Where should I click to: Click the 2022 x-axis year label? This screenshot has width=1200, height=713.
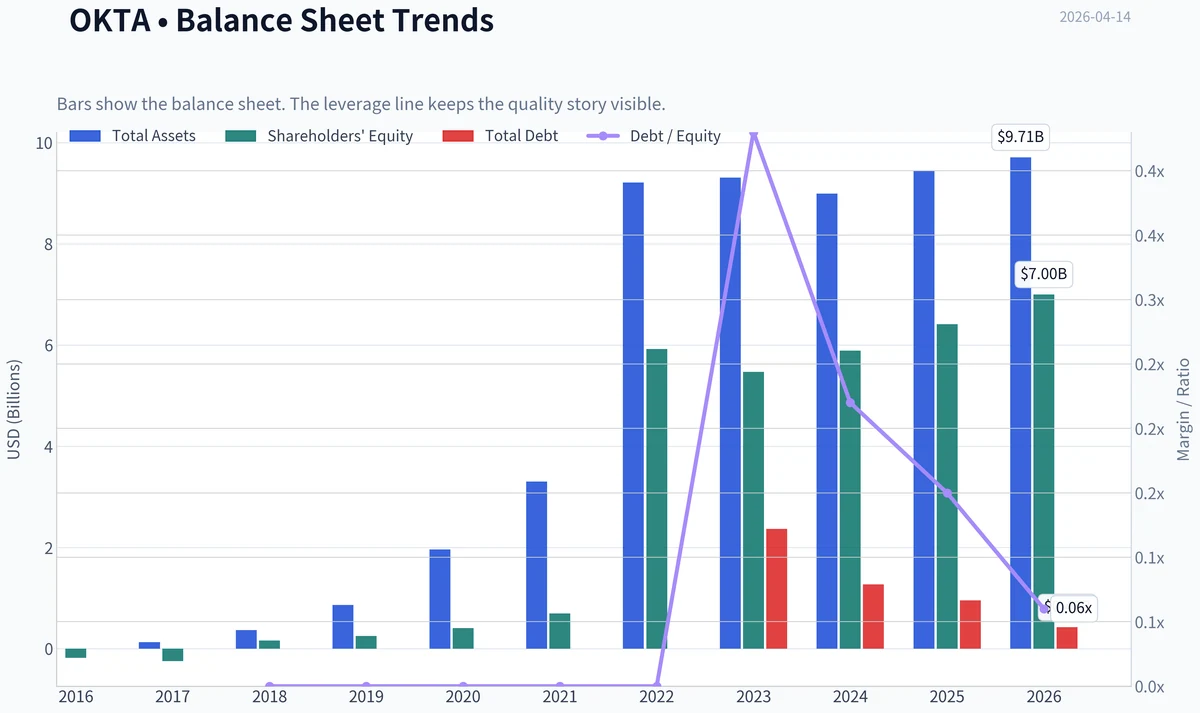tap(656, 697)
